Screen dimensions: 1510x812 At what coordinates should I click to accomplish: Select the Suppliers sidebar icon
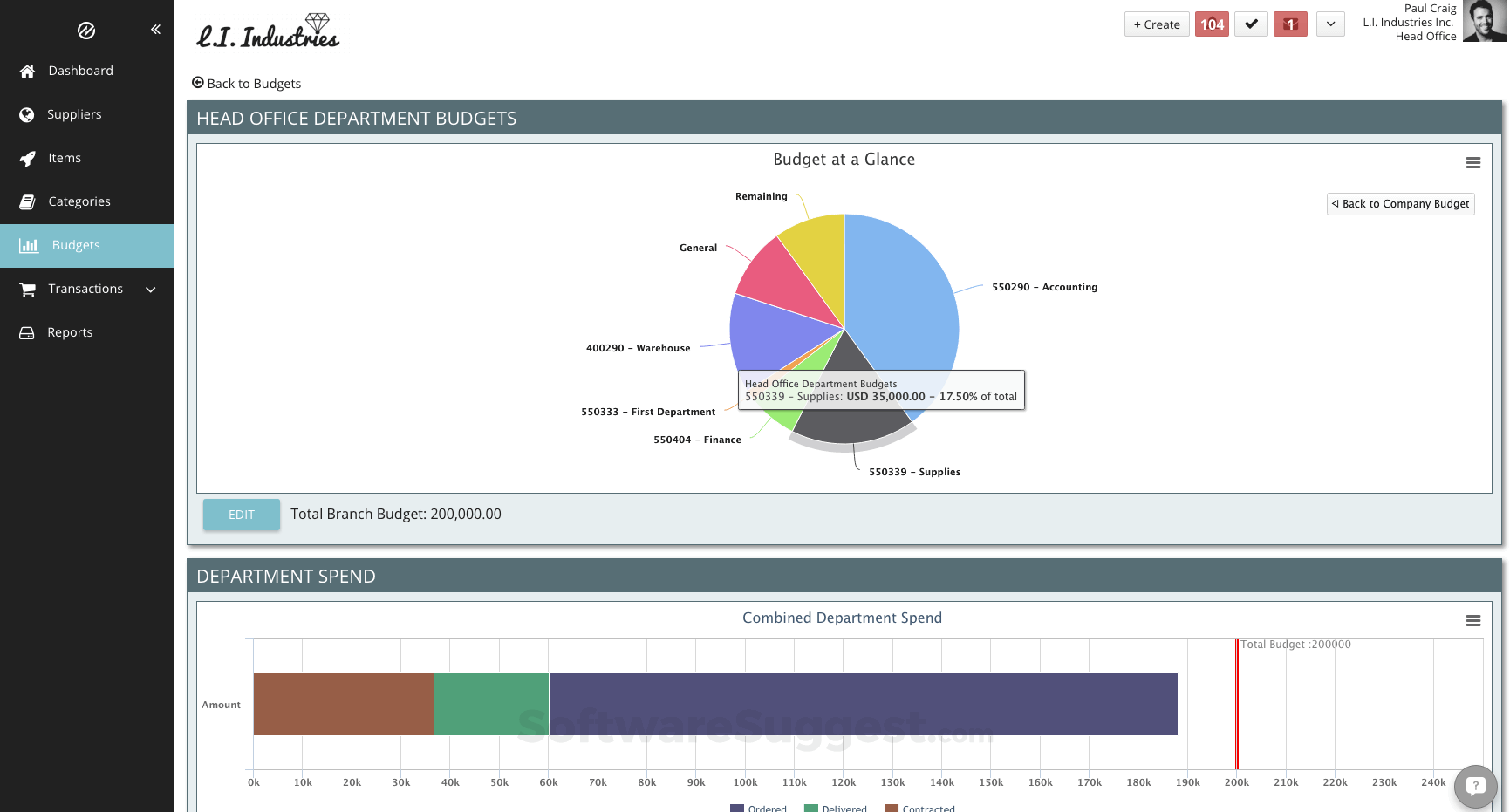(x=29, y=114)
